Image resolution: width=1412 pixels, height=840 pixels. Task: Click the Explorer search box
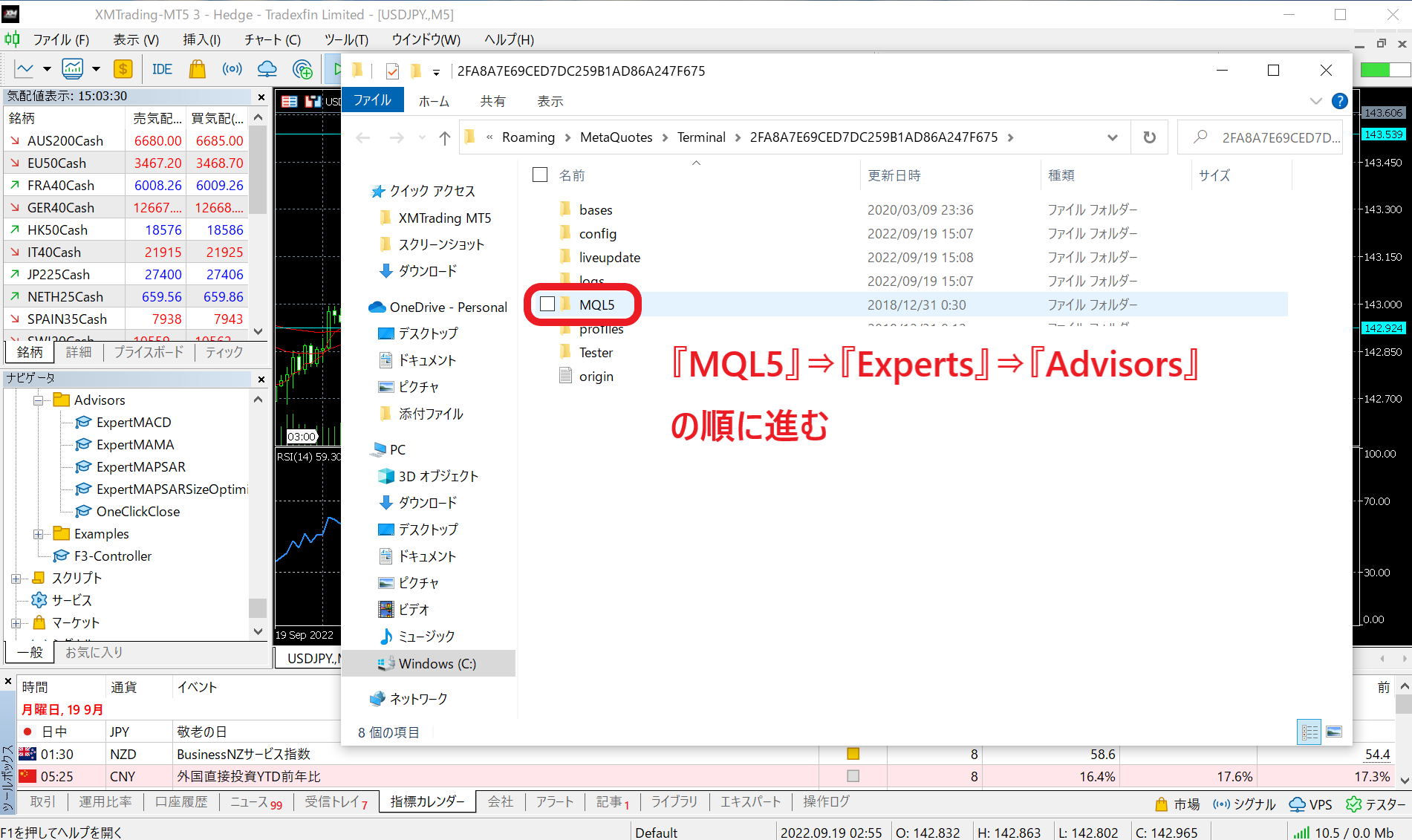point(1260,137)
